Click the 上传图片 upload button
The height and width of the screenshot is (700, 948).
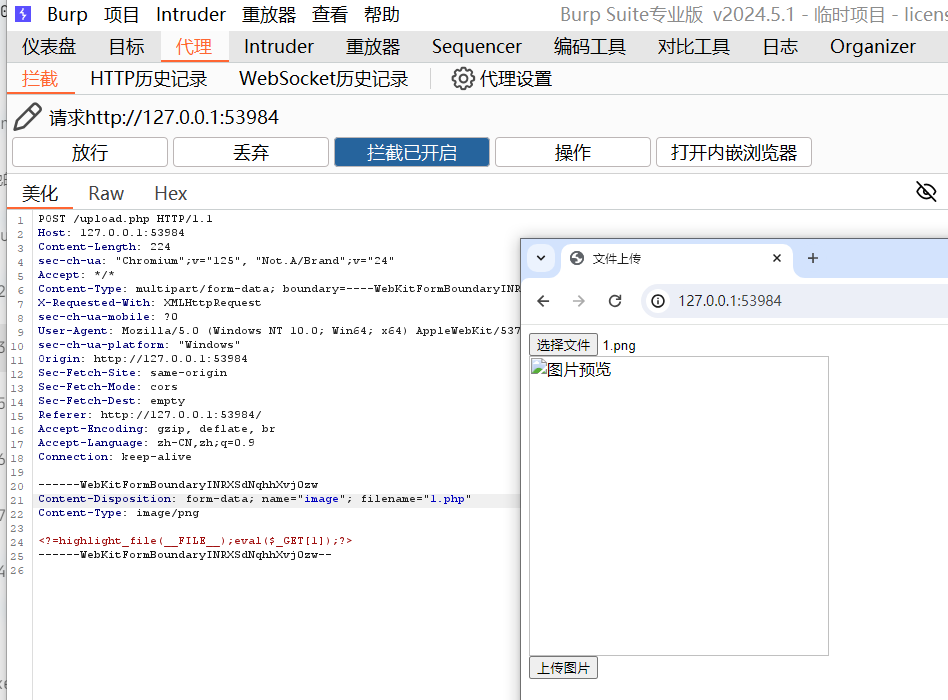(563, 668)
